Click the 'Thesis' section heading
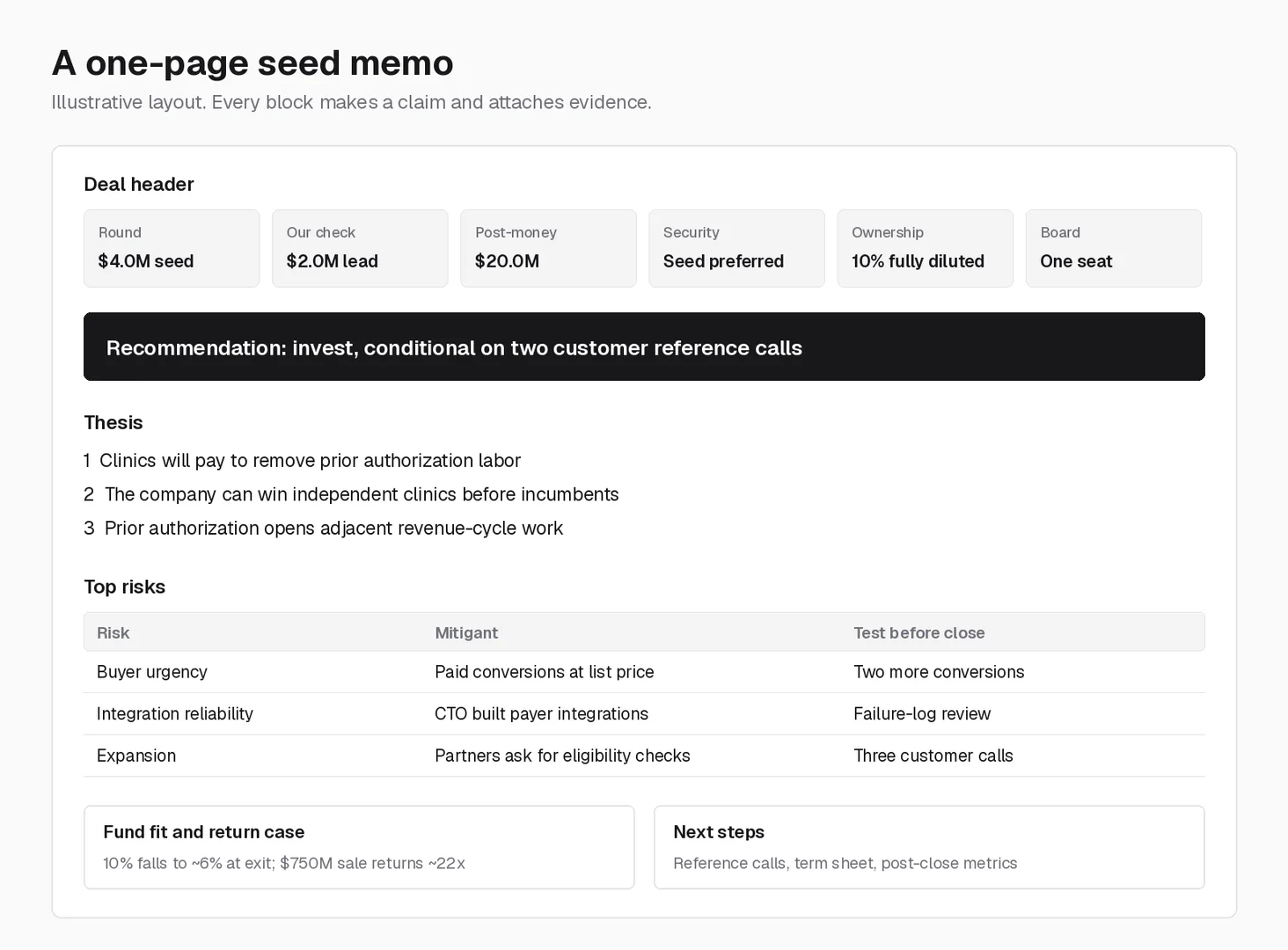 tap(113, 422)
